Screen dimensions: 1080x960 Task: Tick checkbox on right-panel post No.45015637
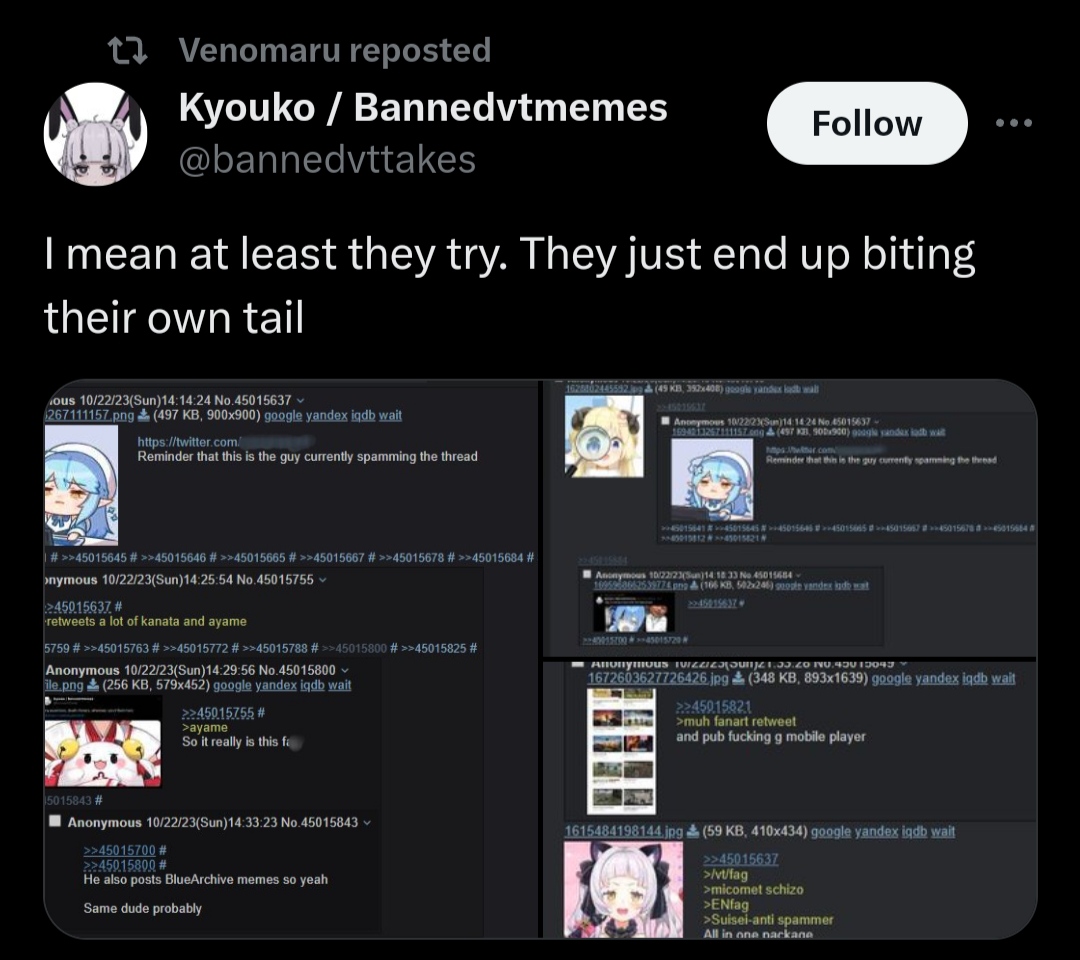click(665, 421)
